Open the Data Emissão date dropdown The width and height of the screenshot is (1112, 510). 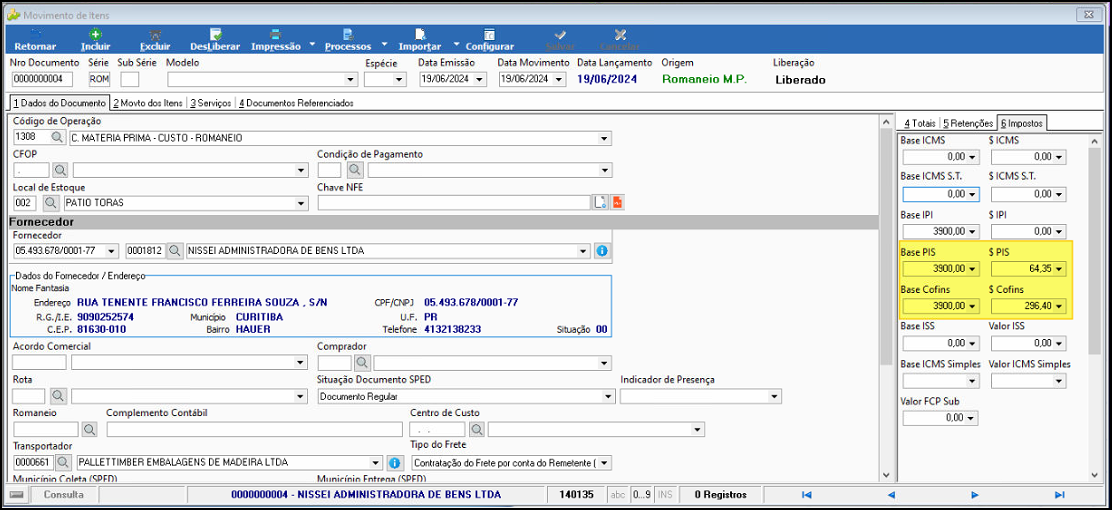(479, 79)
